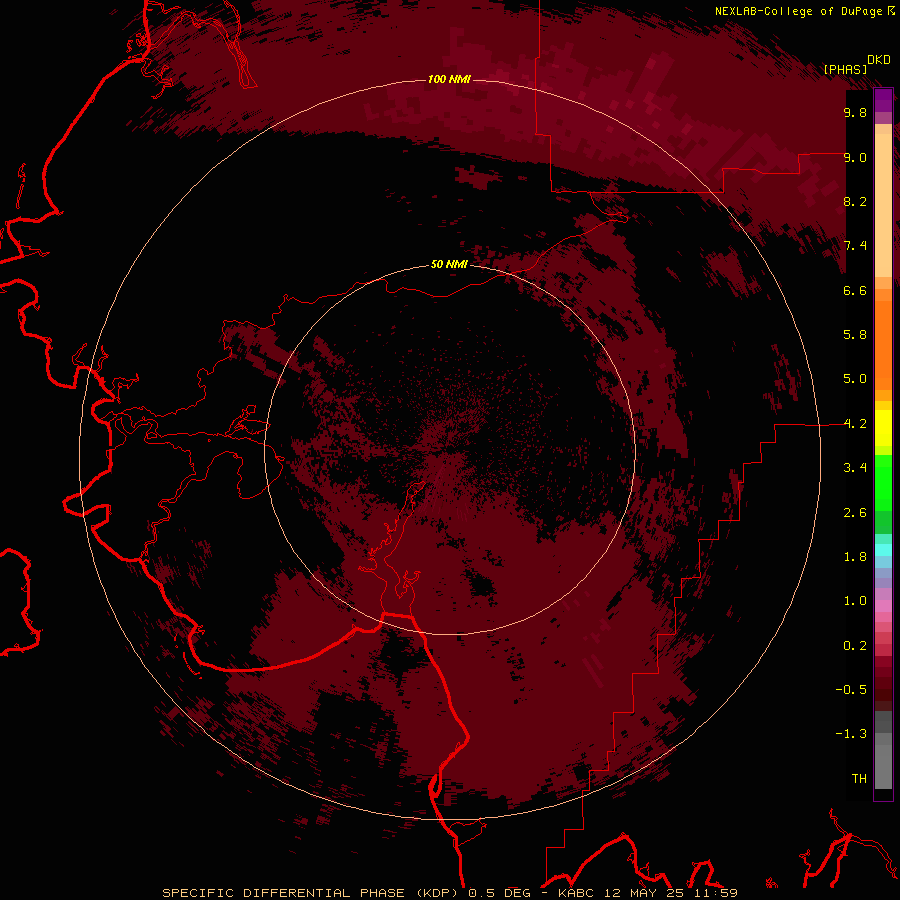
Task: Click the 7.4 value on the color scale
Action: click(855, 246)
